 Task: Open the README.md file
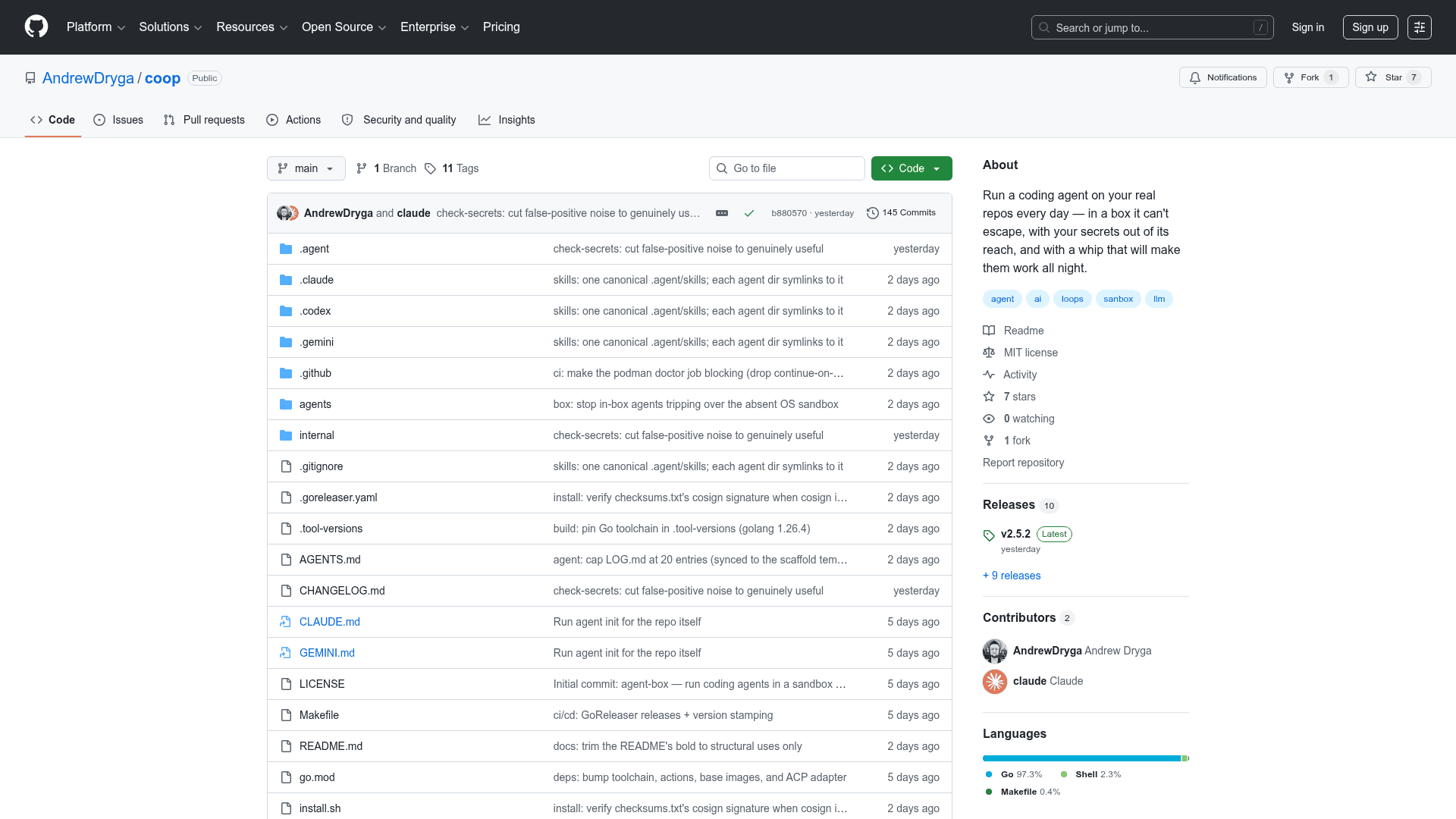pos(331,746)
